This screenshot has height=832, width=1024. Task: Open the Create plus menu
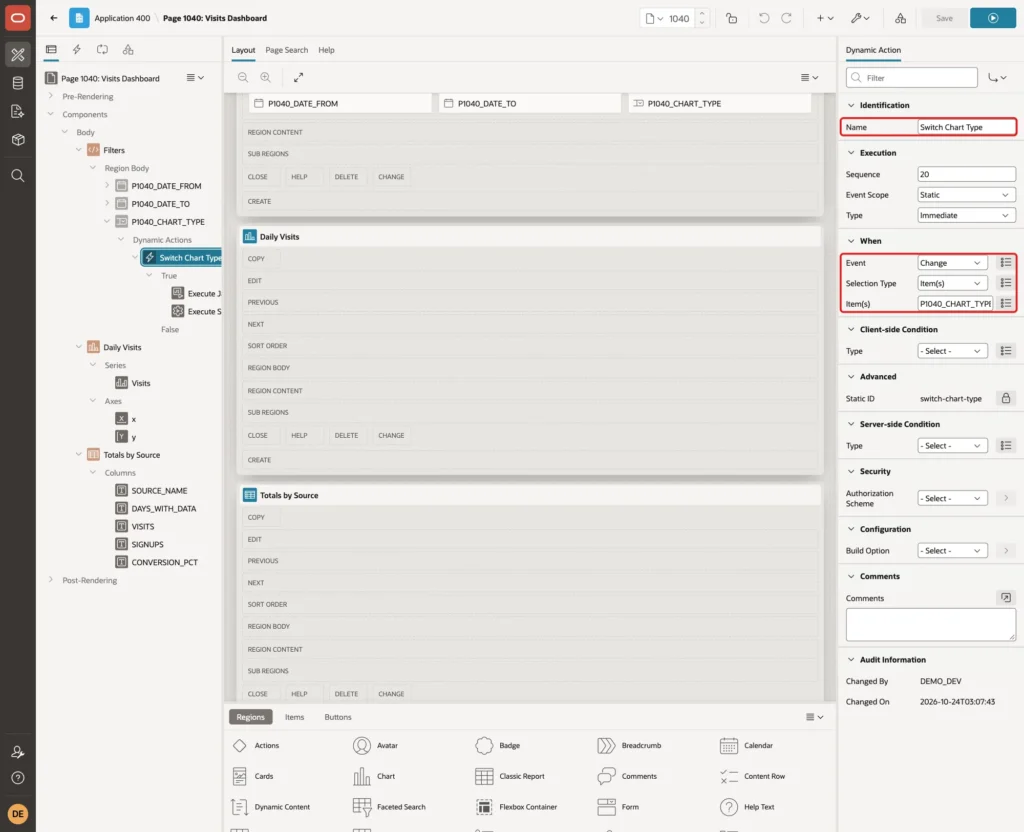point(825,18)
